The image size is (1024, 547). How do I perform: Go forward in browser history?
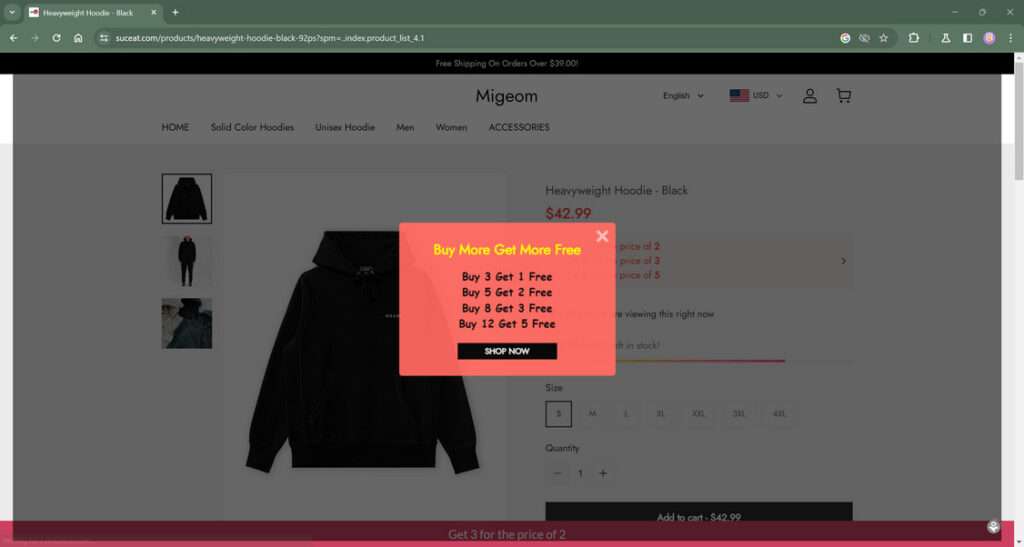click(35, 38)
